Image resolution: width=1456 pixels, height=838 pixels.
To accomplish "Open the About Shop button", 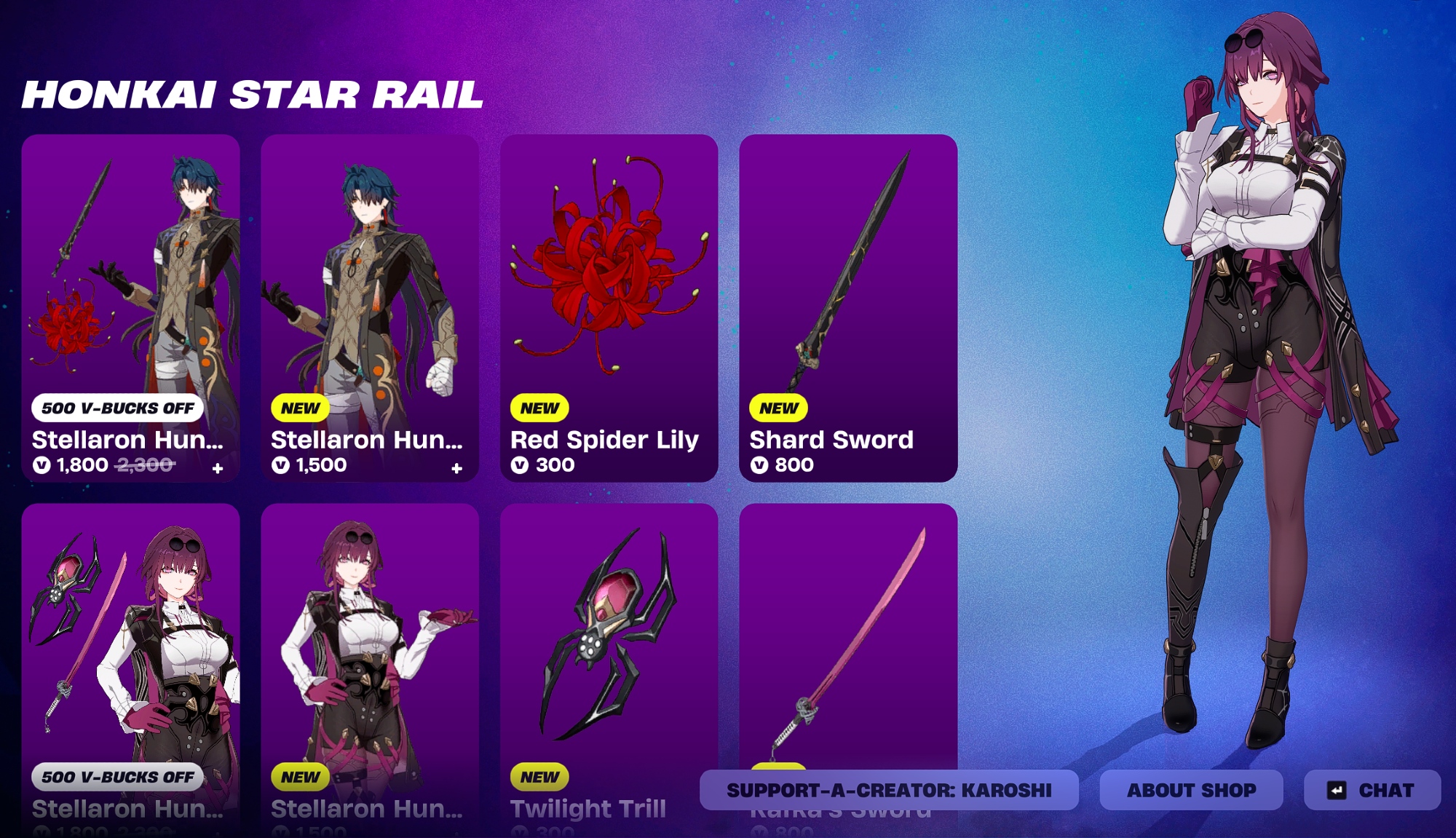I will 1191,790.
